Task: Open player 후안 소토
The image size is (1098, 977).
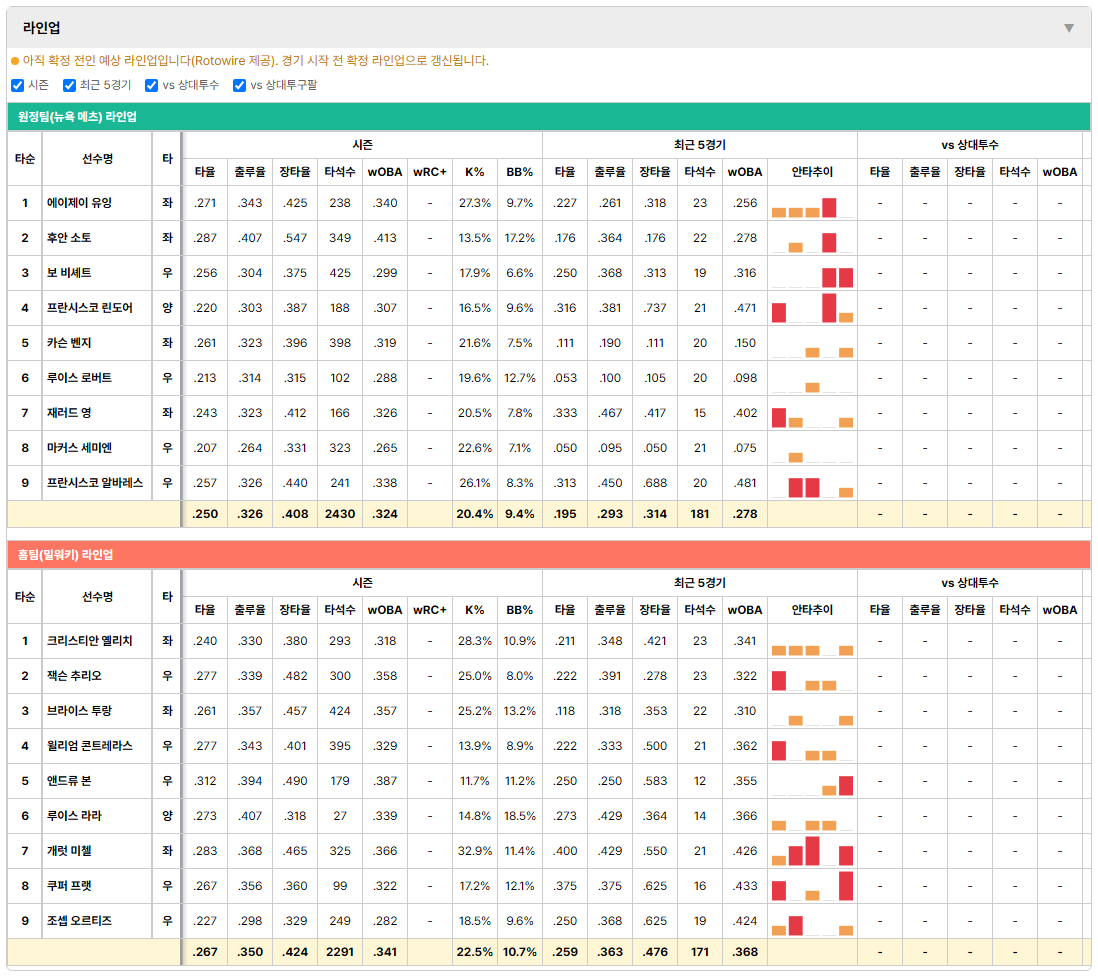Action: 69,238
